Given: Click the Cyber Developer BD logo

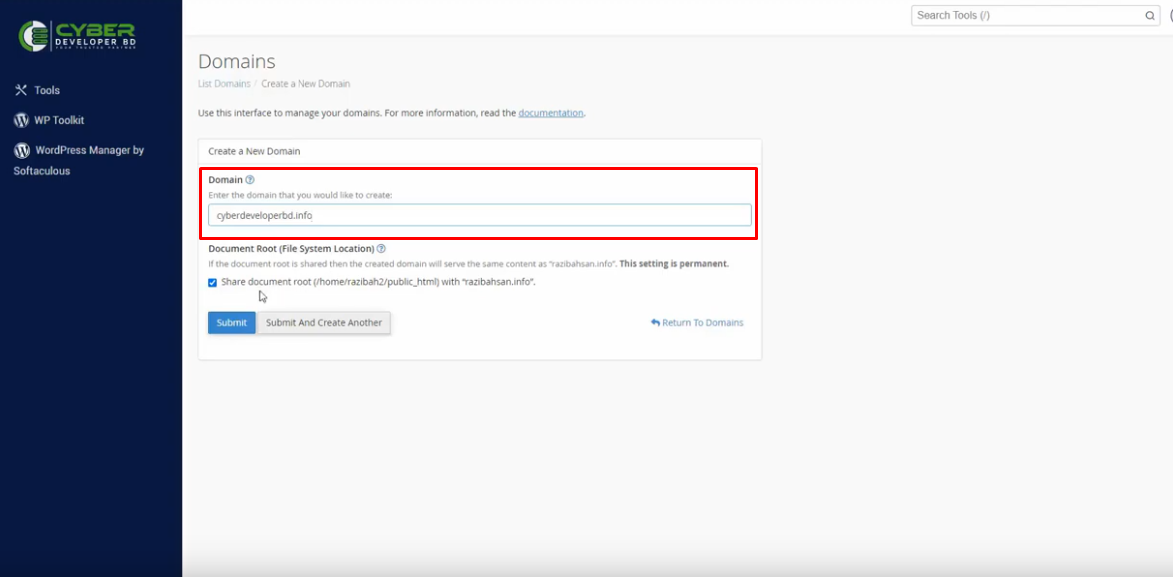Looking at the screenshot, I should [x=77, y=35].
